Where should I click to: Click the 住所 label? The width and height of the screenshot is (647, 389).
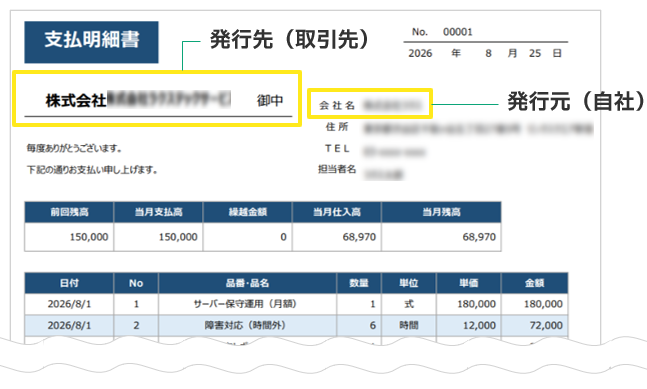click(337, 127)
